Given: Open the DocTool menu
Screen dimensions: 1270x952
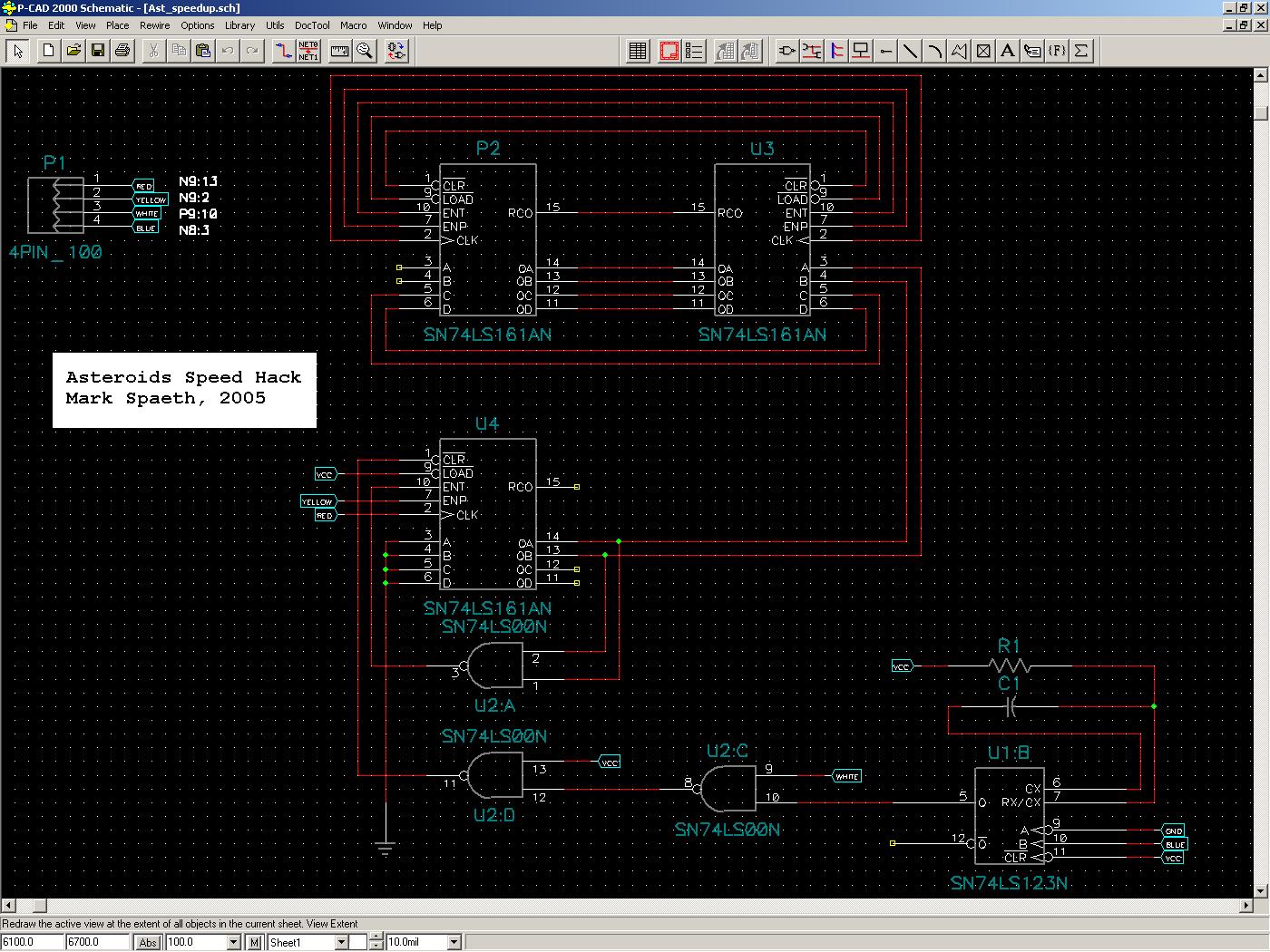Looking at the screenshot, I should (312, 25).
